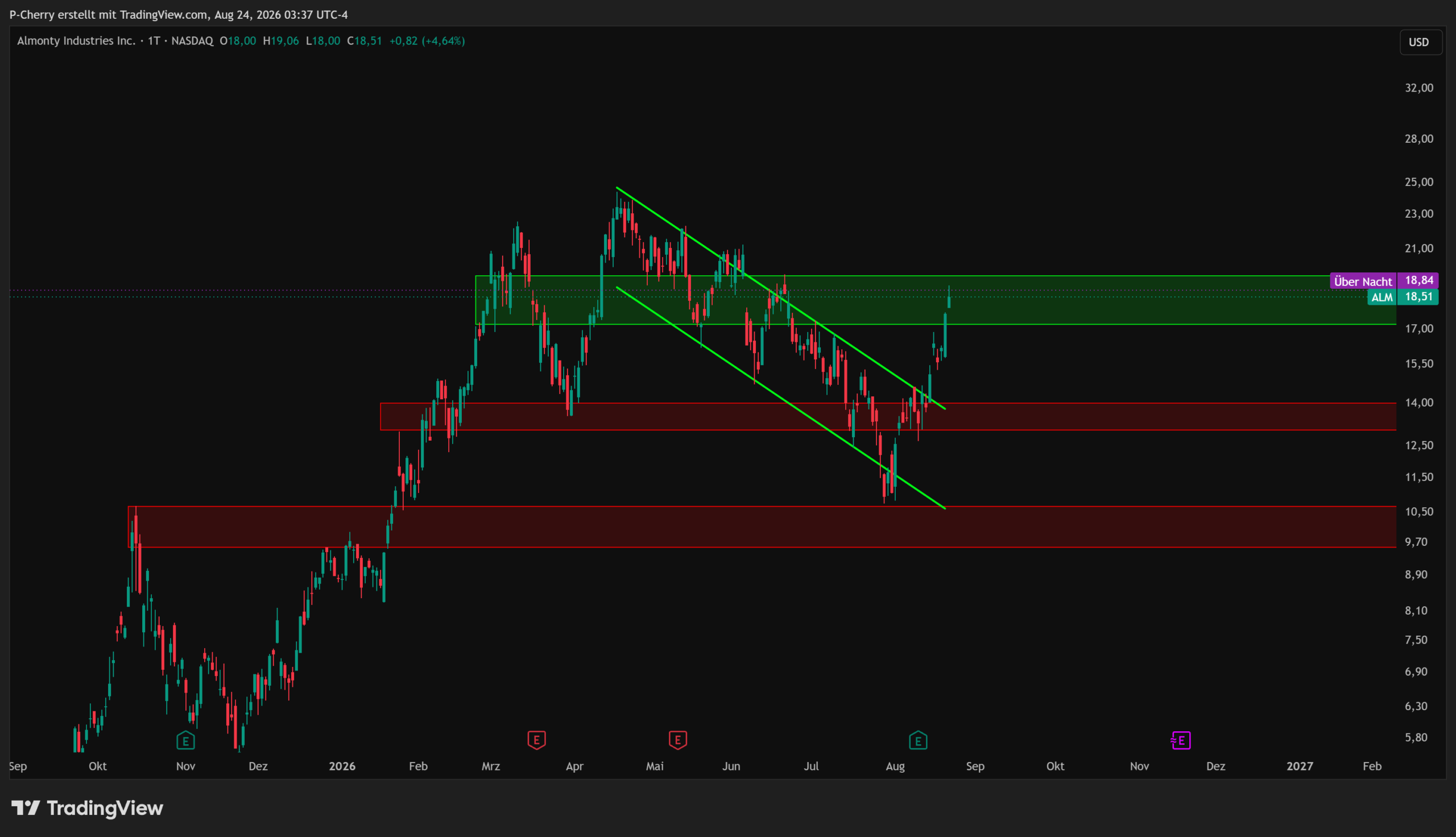Image resolution: width=1456 pixels, height=837 pixels.
Task: Click the red earnings marker near Mai
Action: click(678, 740)
